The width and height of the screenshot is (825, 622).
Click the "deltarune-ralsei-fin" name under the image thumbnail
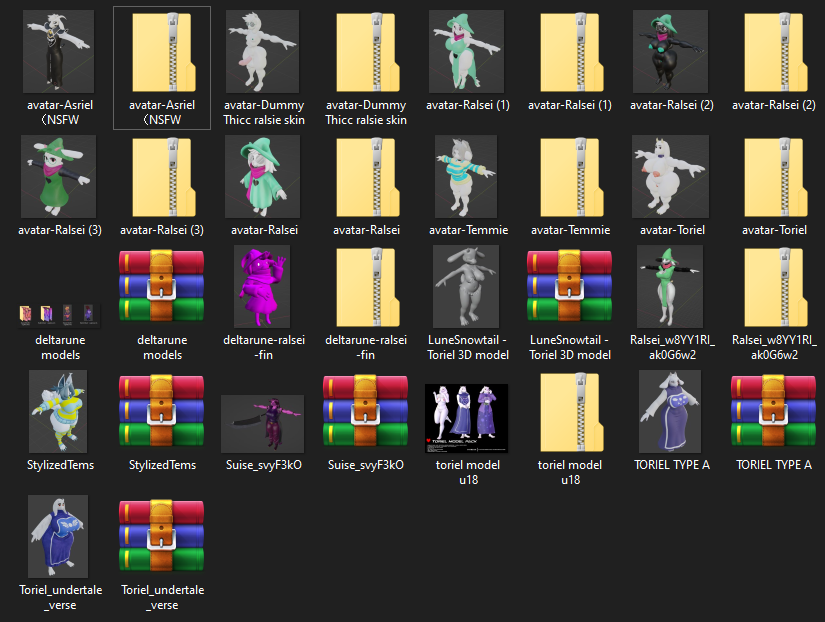264,347
